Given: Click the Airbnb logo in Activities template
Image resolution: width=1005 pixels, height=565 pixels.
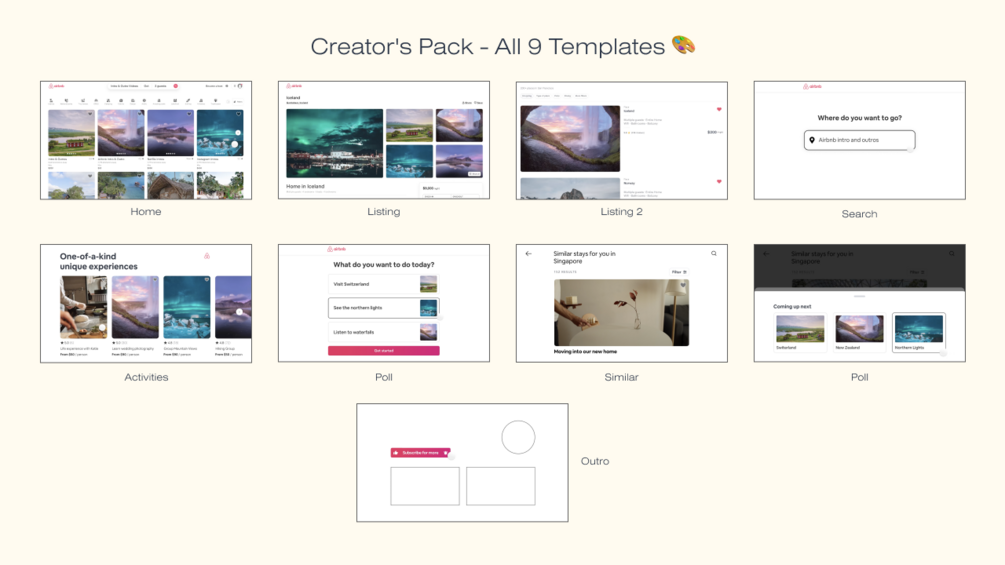Looking at the screenshot, I should coord(207,256).
